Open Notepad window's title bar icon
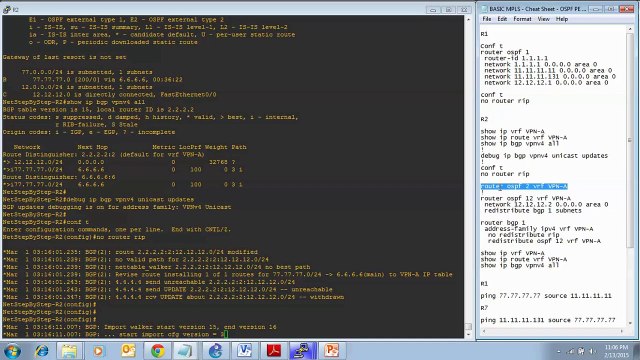Image resolution: width=640 pixels, height=360 pixels. [484, 9]
